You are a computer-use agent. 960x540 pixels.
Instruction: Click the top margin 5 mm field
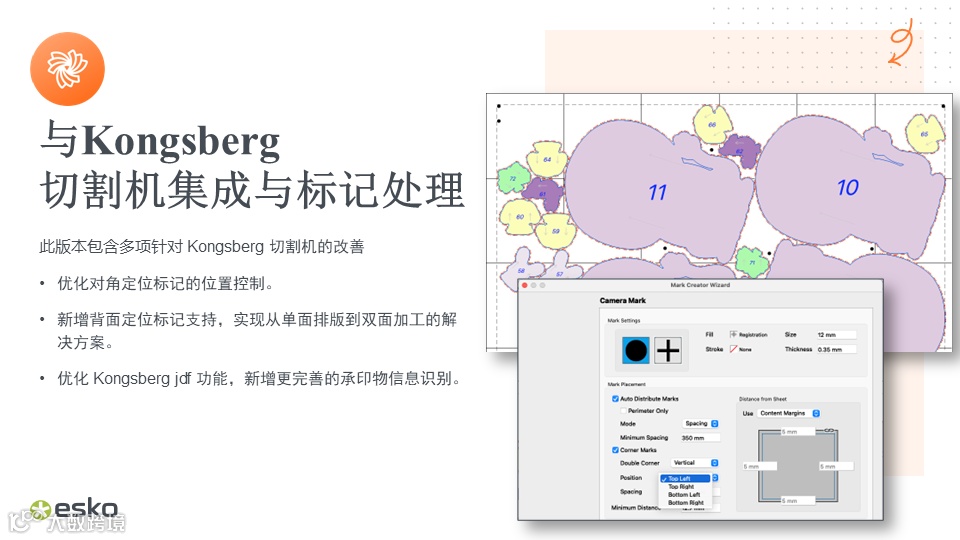click(x=798, y=432)
